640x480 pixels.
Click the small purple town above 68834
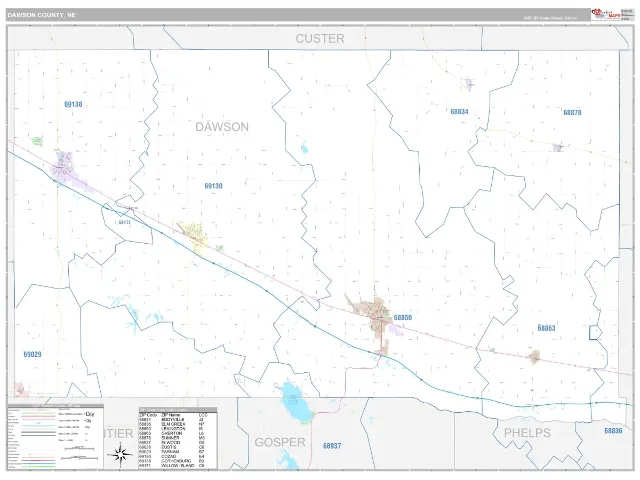click(469, 84)
